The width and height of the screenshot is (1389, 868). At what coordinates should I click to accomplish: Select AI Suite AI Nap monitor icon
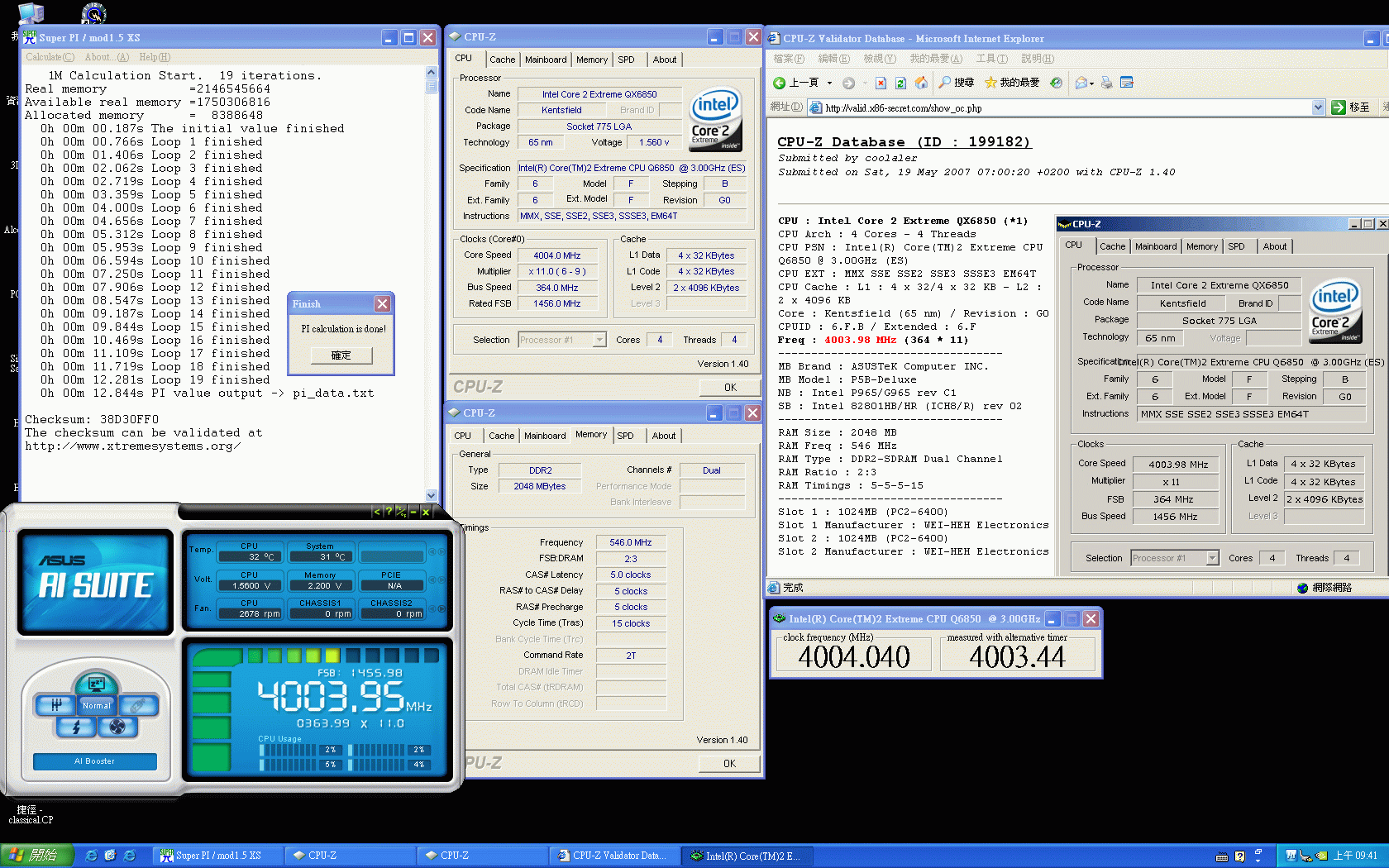pyautogui.click(x=96, y=684)
